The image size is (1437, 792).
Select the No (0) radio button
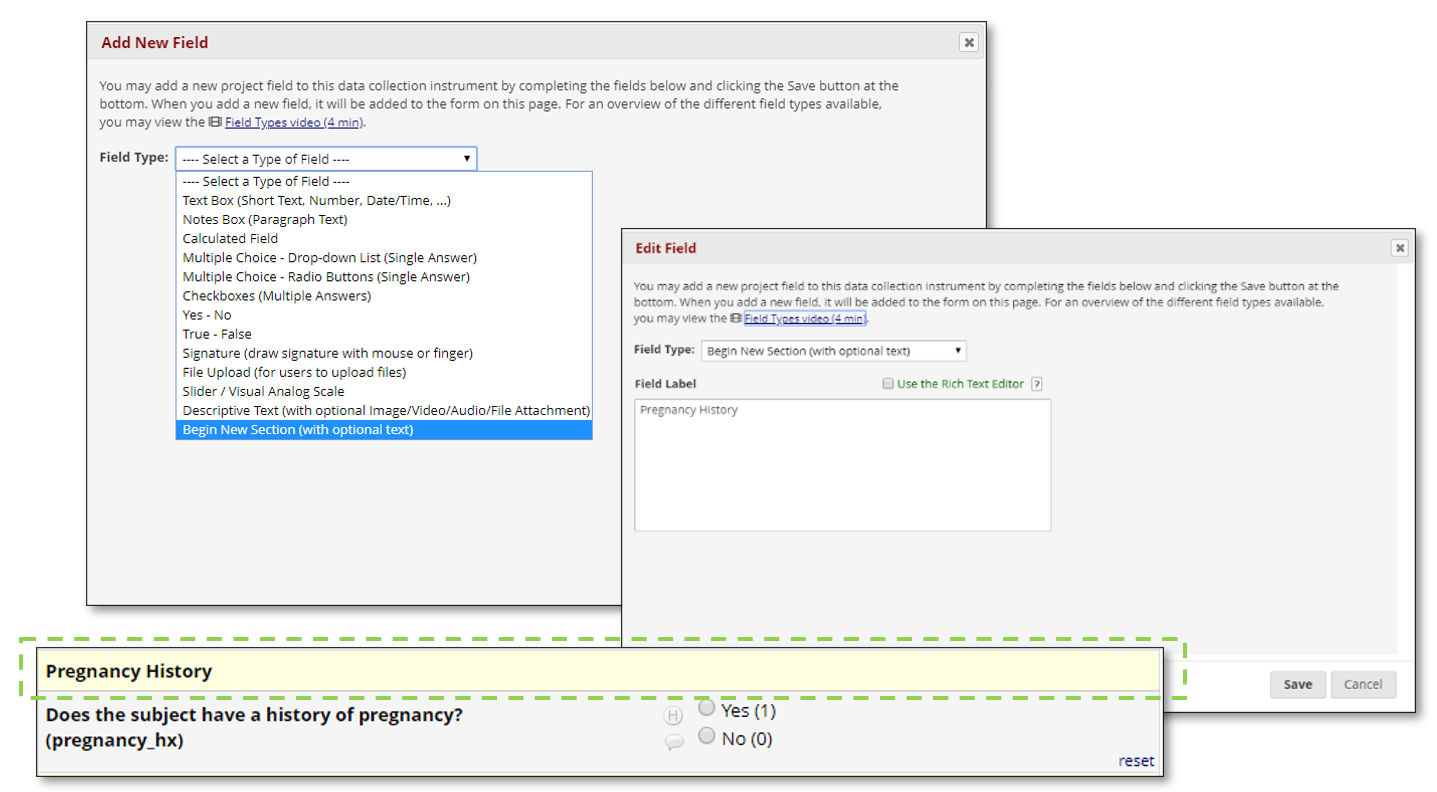point(707,737)
